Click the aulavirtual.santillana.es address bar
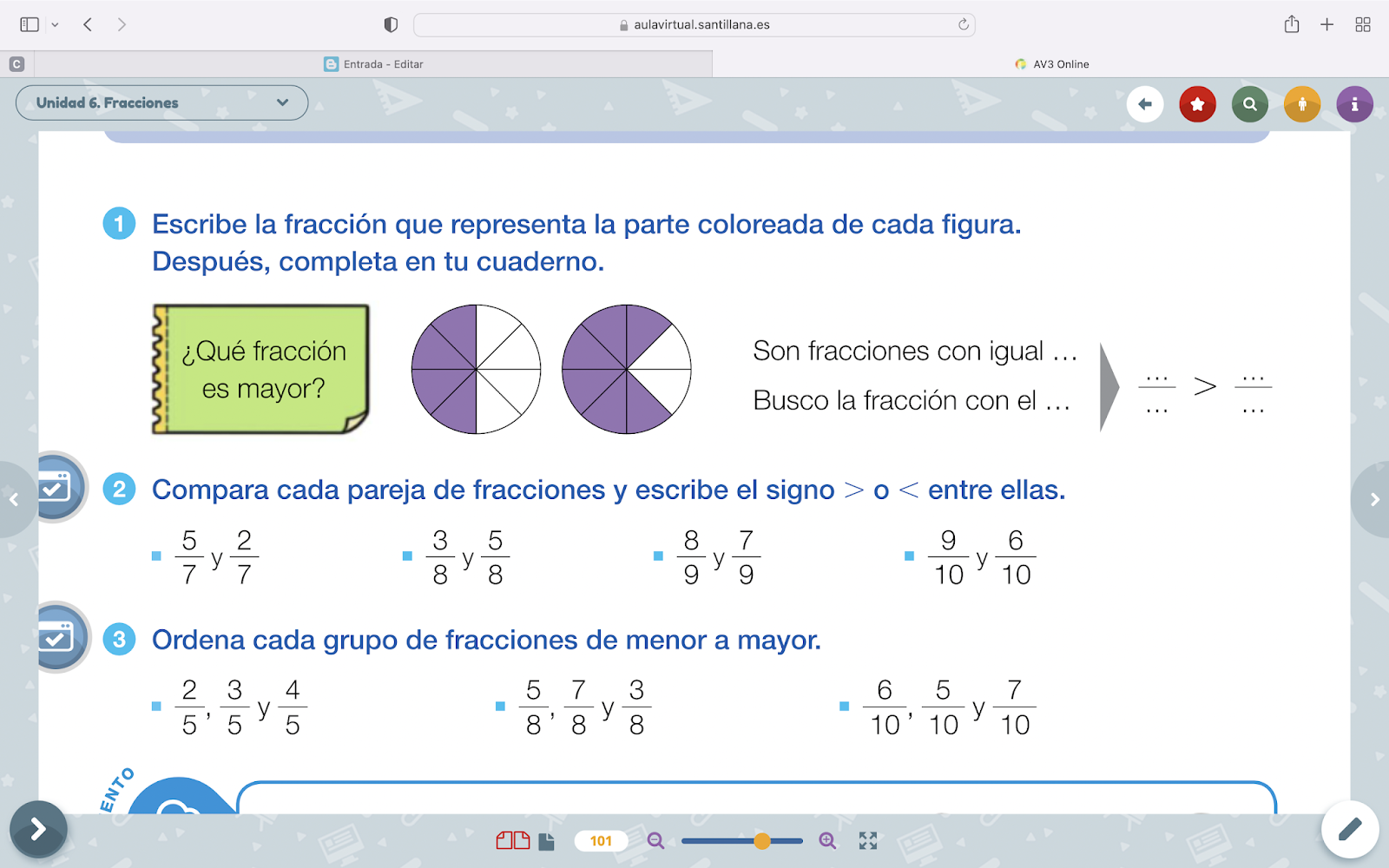The height and width of the screenshot is (868, 1389). [694, 24]
